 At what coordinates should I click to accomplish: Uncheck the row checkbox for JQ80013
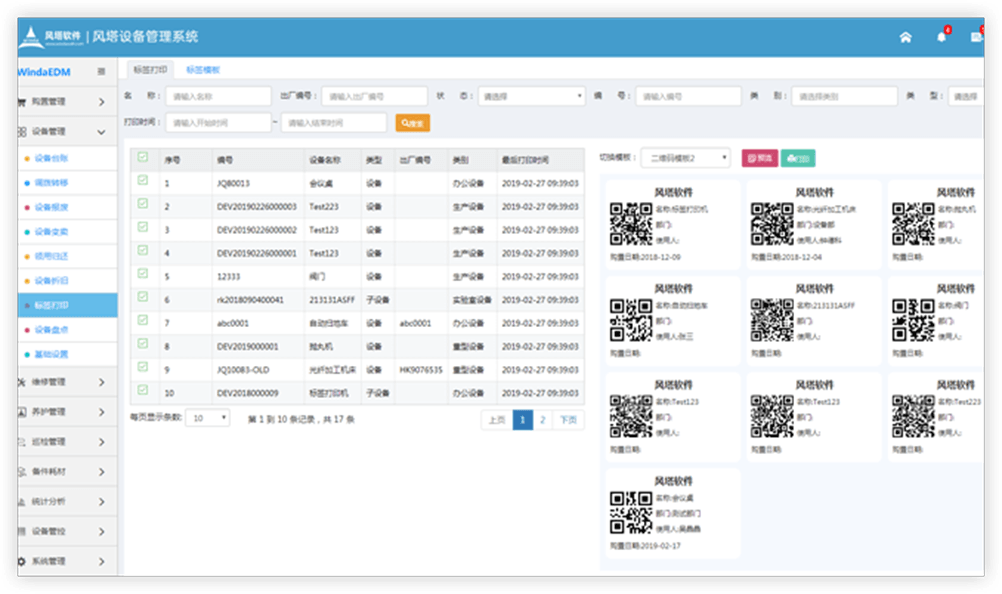point(143,181)
